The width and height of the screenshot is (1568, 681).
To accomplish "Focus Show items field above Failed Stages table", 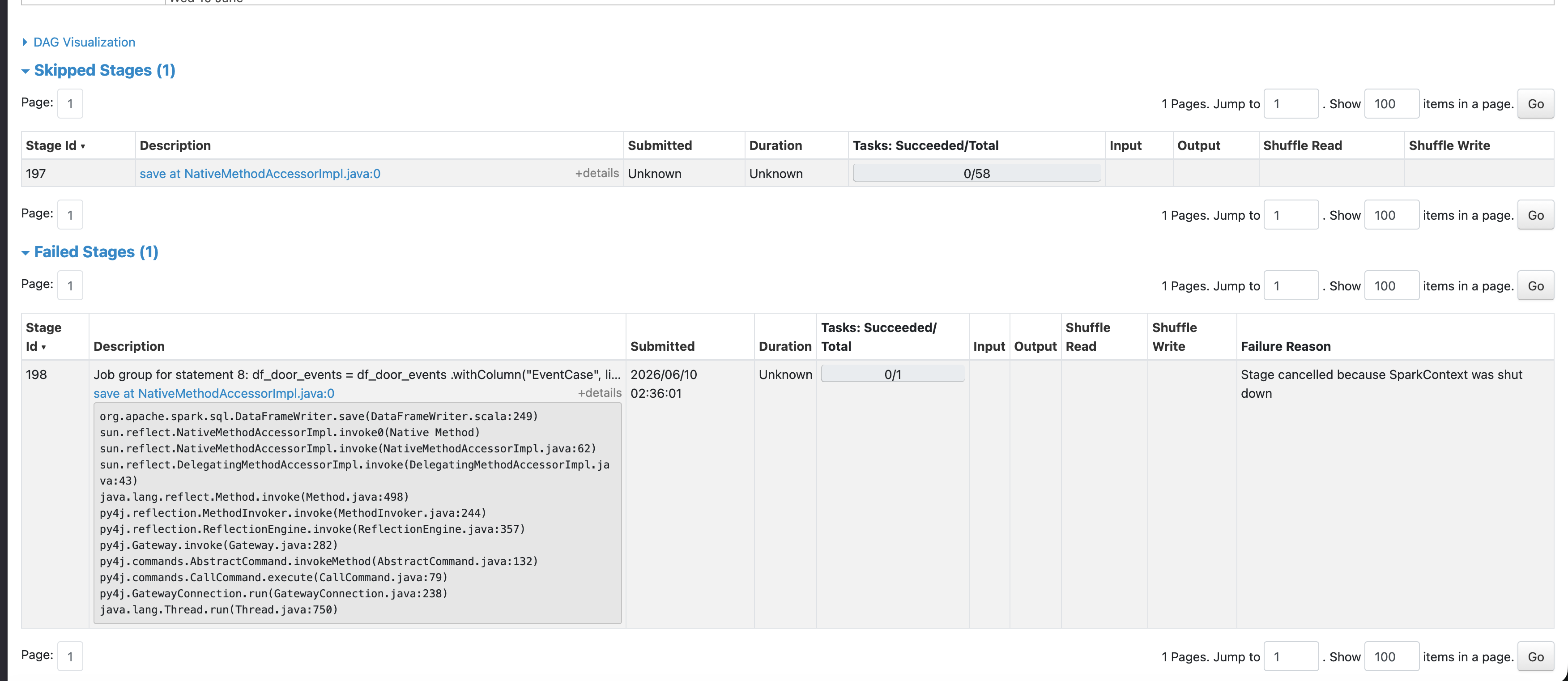I will coord(1392,285).
